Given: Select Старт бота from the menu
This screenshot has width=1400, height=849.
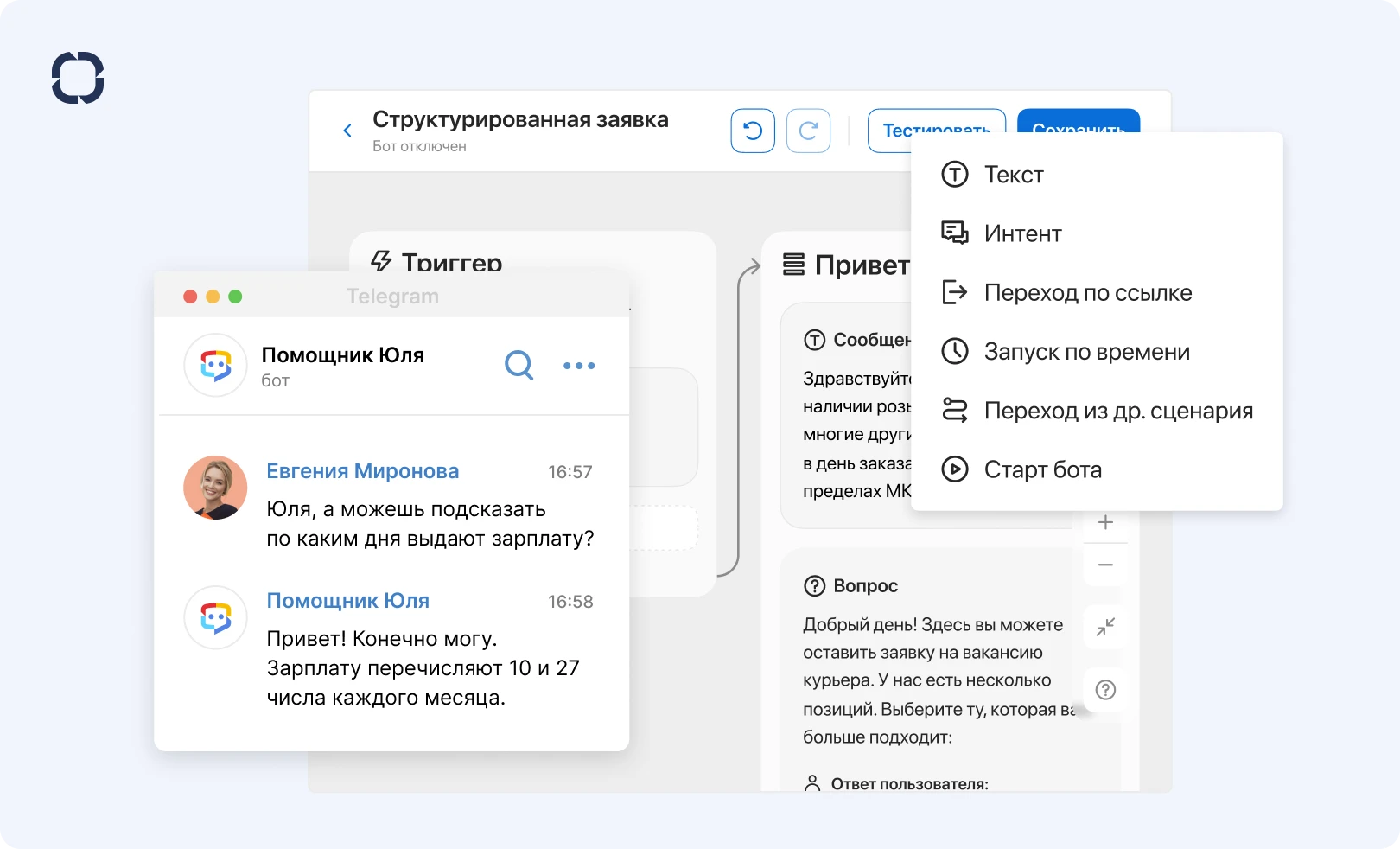Looking at the screenshot, I should 1043,469.
